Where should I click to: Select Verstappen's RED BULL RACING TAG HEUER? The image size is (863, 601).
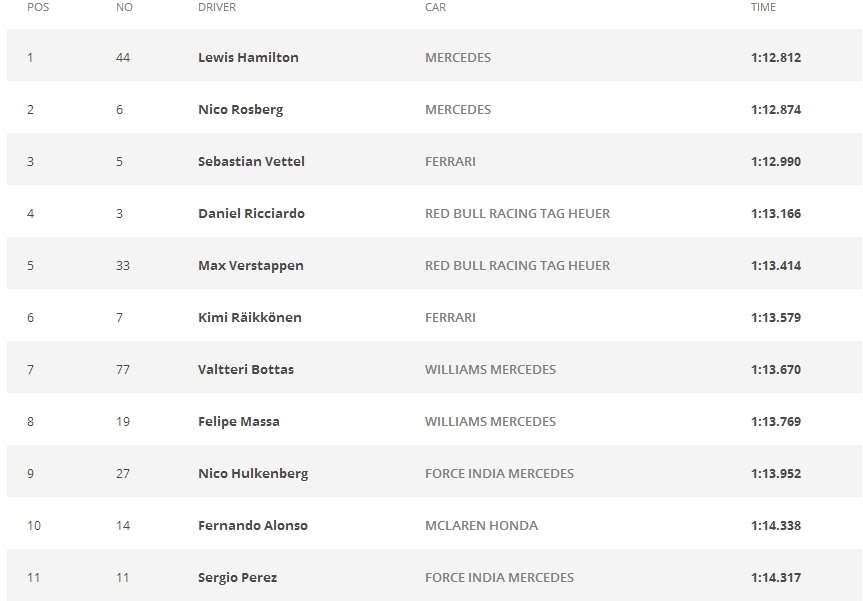point(517,265)
